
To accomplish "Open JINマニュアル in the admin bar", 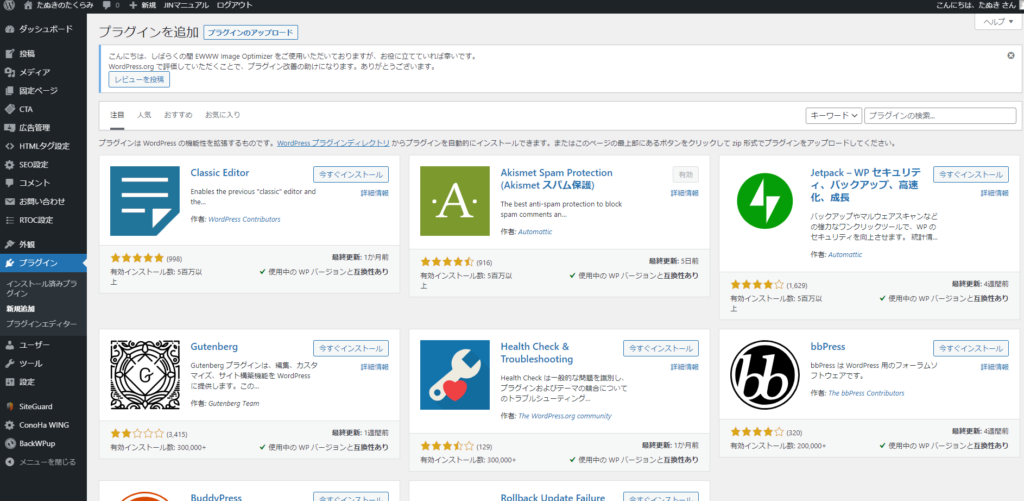I will 186,5.
